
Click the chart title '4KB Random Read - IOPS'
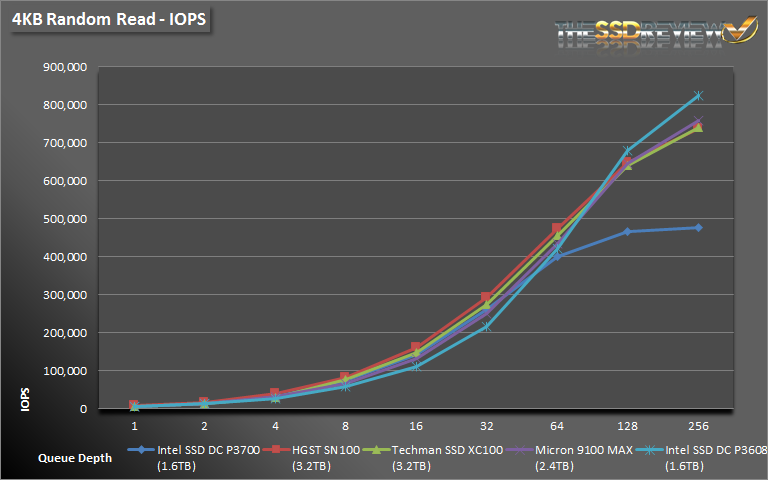pos(109,19)
